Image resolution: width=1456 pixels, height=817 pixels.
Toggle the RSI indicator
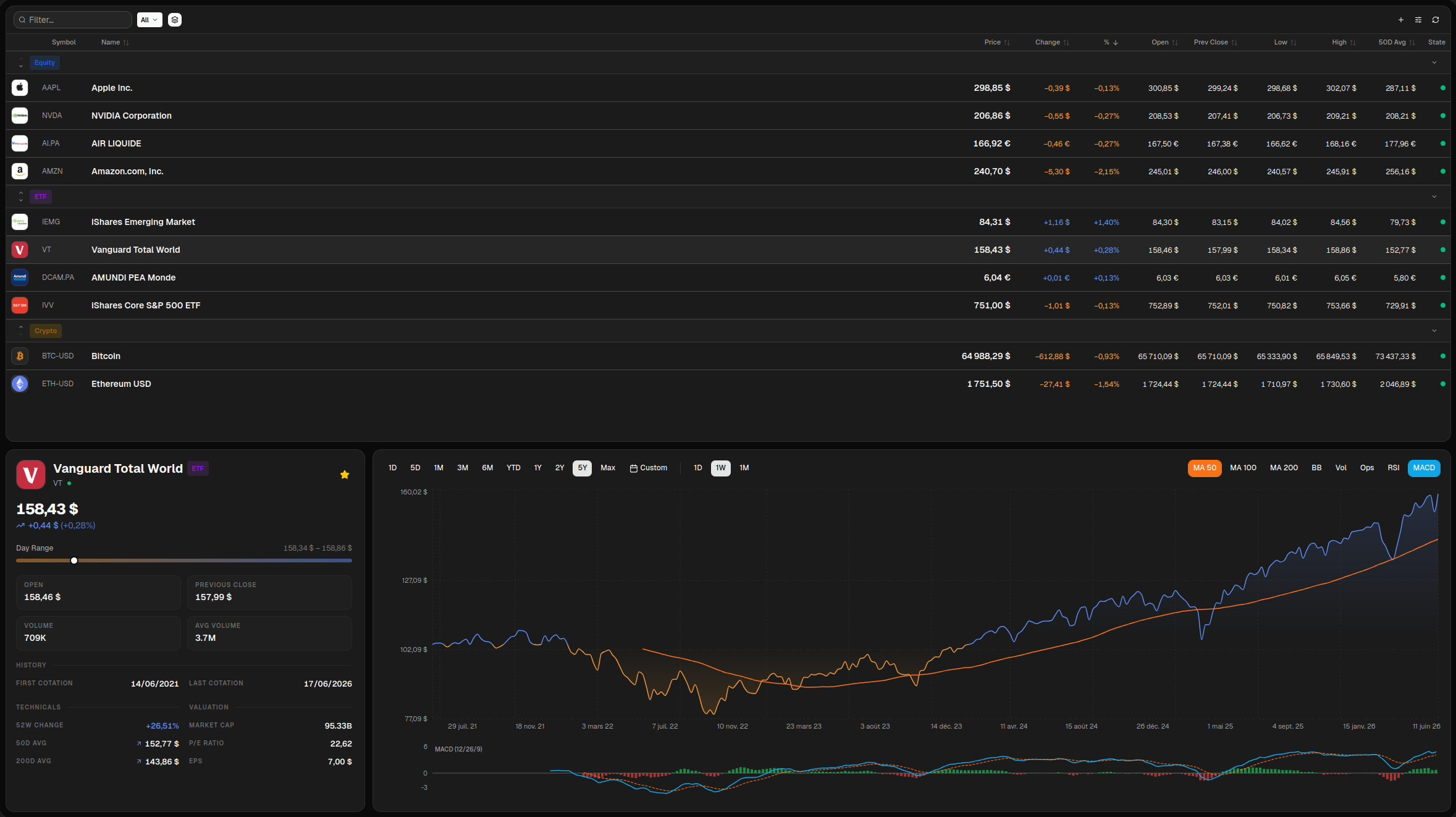click(1394, 468)
